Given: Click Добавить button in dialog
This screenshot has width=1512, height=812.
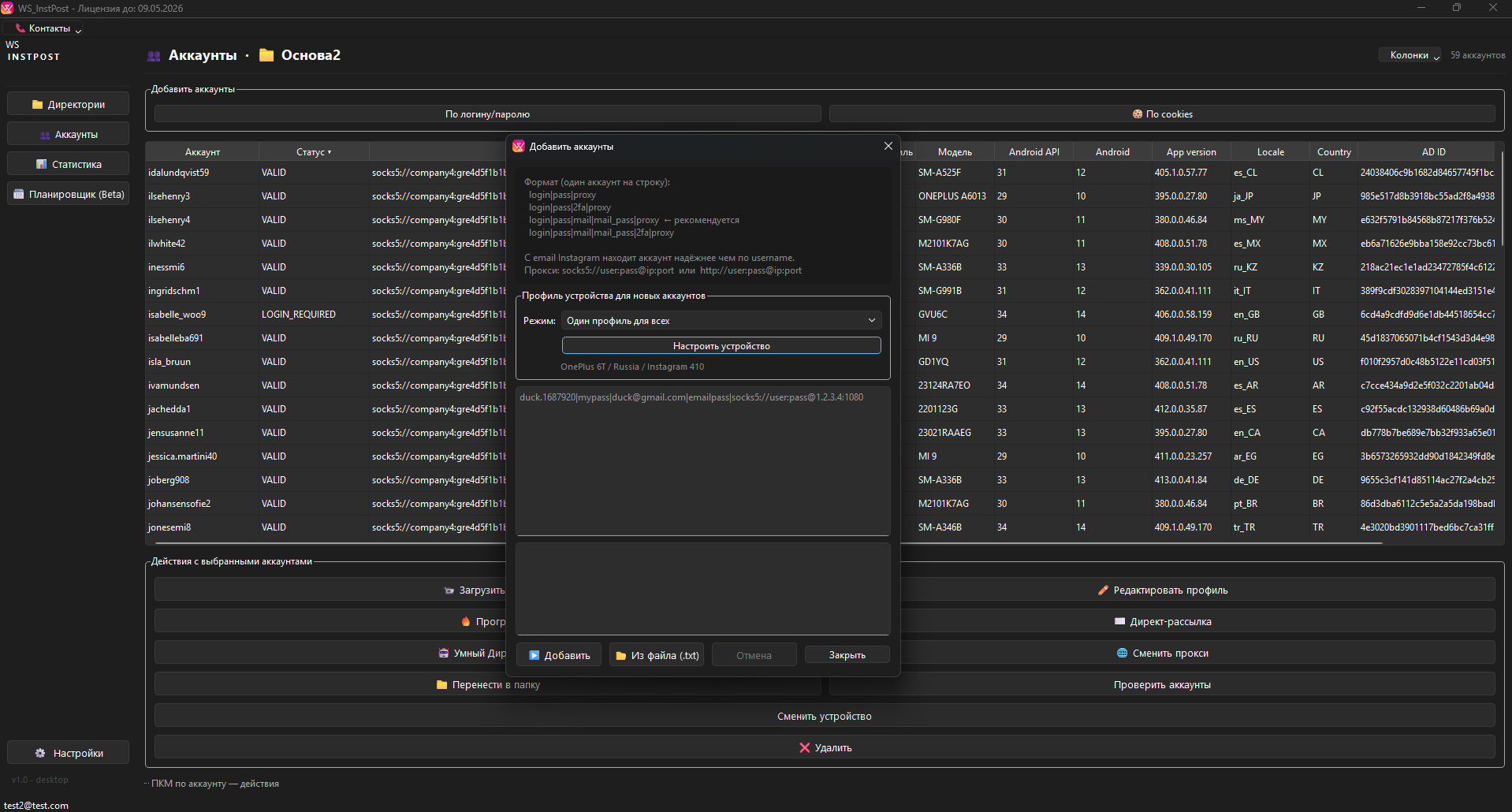Looking at the screenshot, I should click(x=559, y=656).
